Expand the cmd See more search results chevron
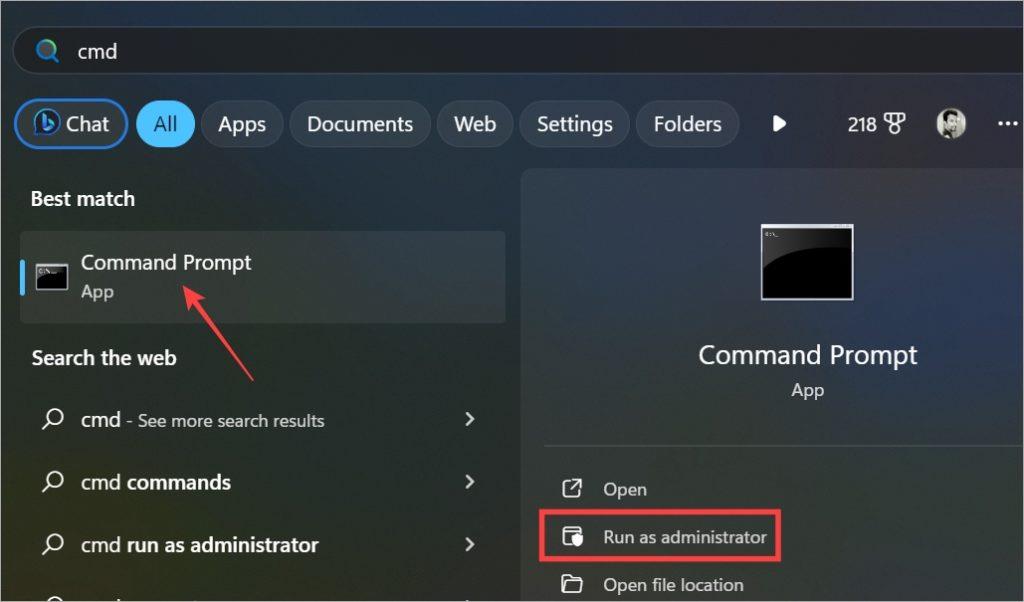 pyautogui.click(x=469, y=419)
